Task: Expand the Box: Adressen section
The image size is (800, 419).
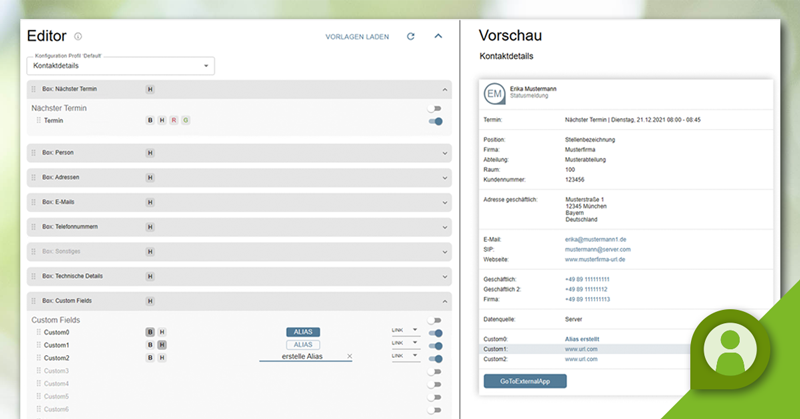Action: [x=443, y=176]
